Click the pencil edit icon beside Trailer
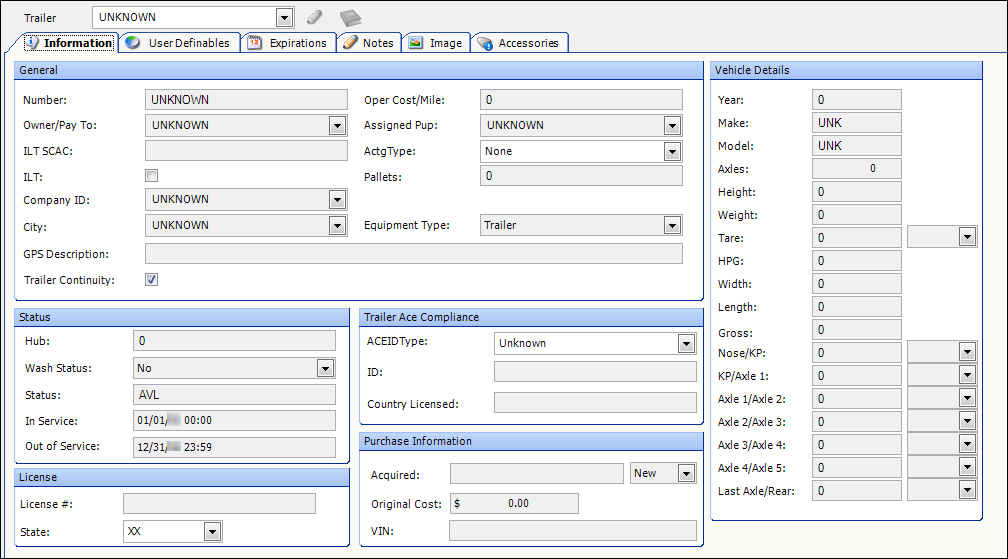 [x=314, y=17]
